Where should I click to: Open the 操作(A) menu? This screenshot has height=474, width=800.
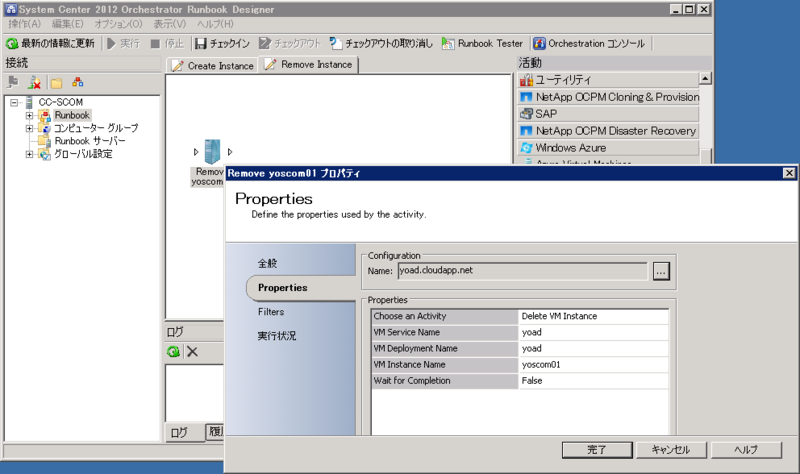24,24
